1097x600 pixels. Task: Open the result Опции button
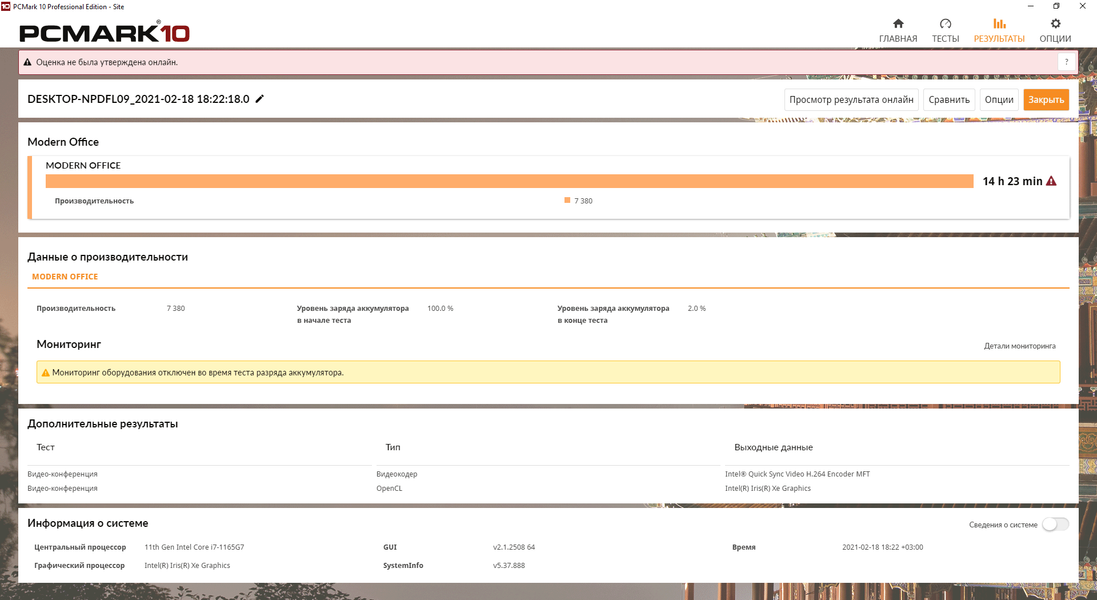click(999, 99)
